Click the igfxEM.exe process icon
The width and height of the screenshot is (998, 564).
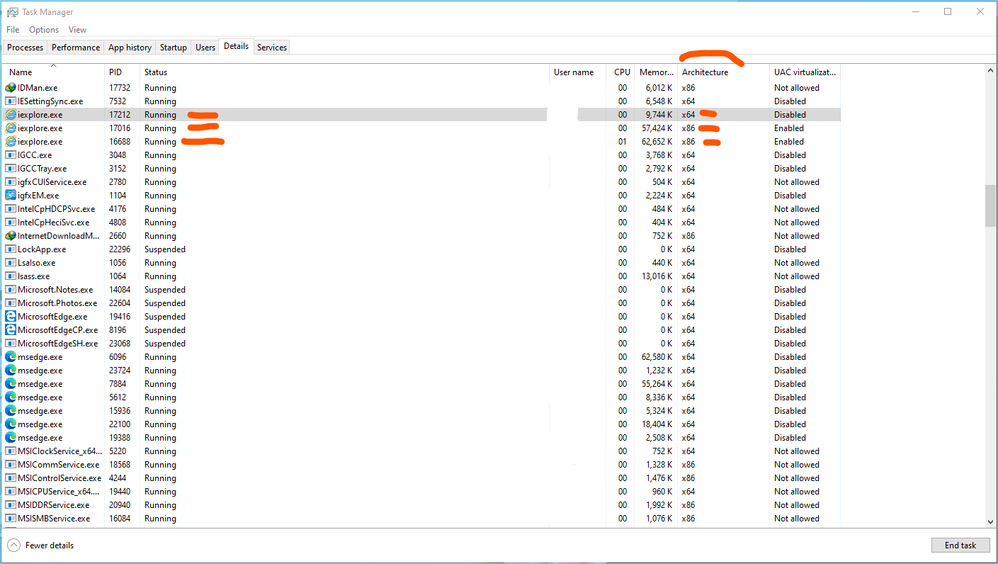tap(10, 195)
